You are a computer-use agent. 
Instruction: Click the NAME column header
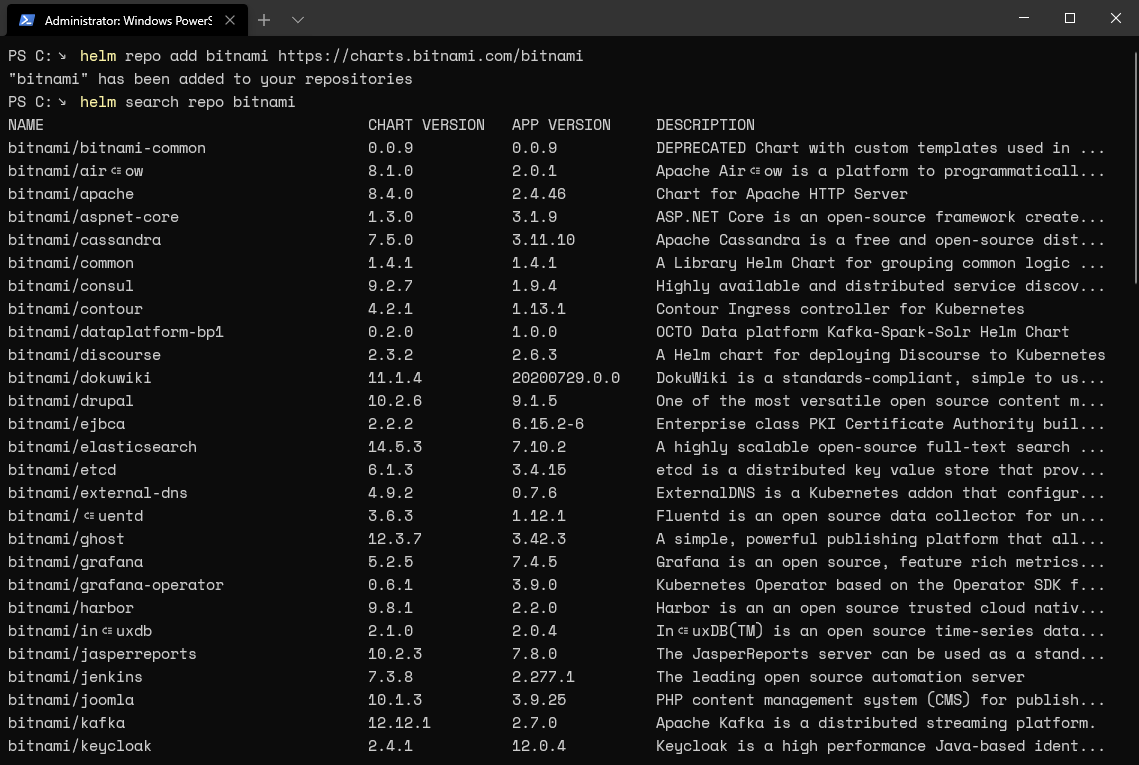tap(25, 125)
